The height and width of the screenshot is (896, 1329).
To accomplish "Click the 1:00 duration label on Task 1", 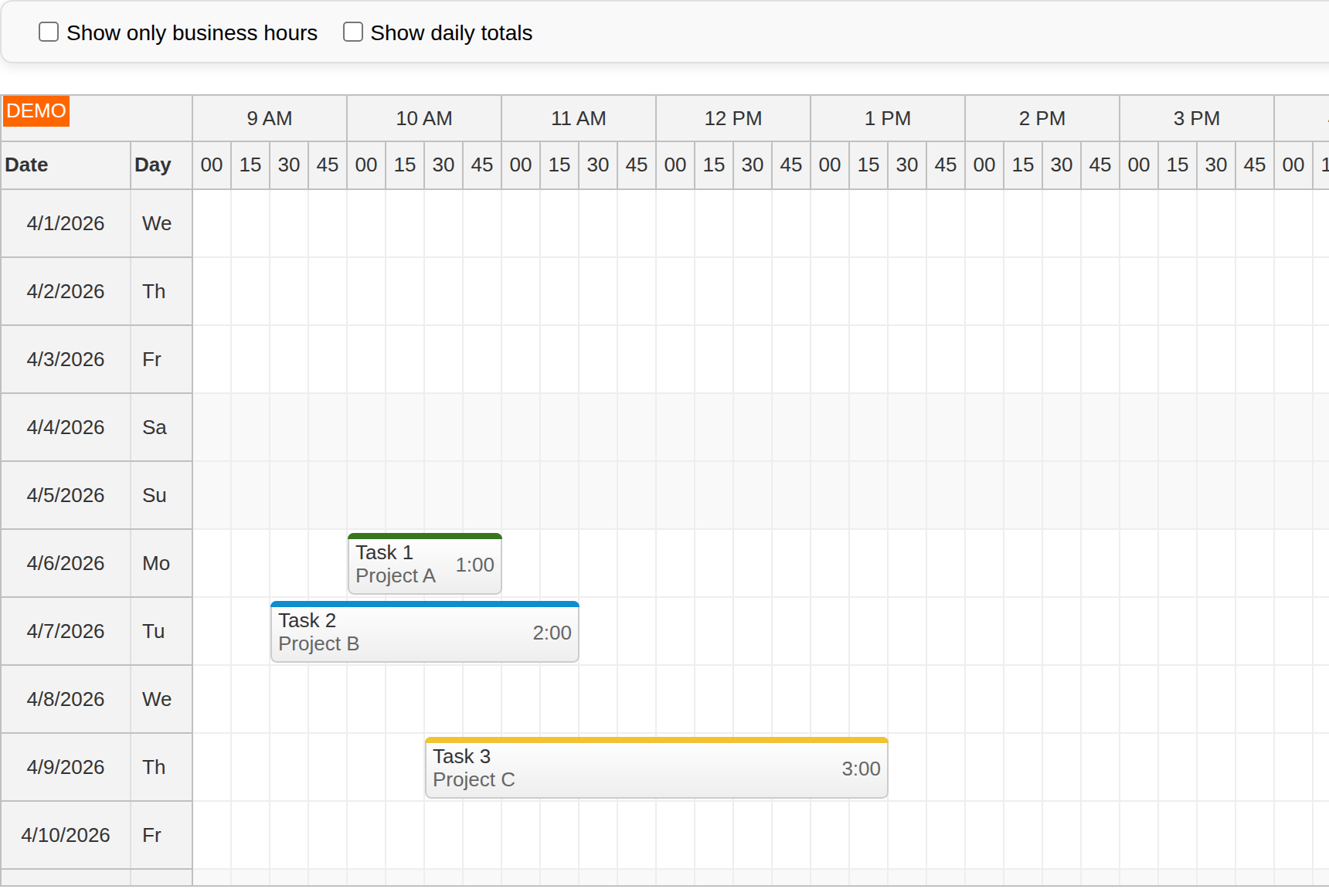I will coord(474,565).
